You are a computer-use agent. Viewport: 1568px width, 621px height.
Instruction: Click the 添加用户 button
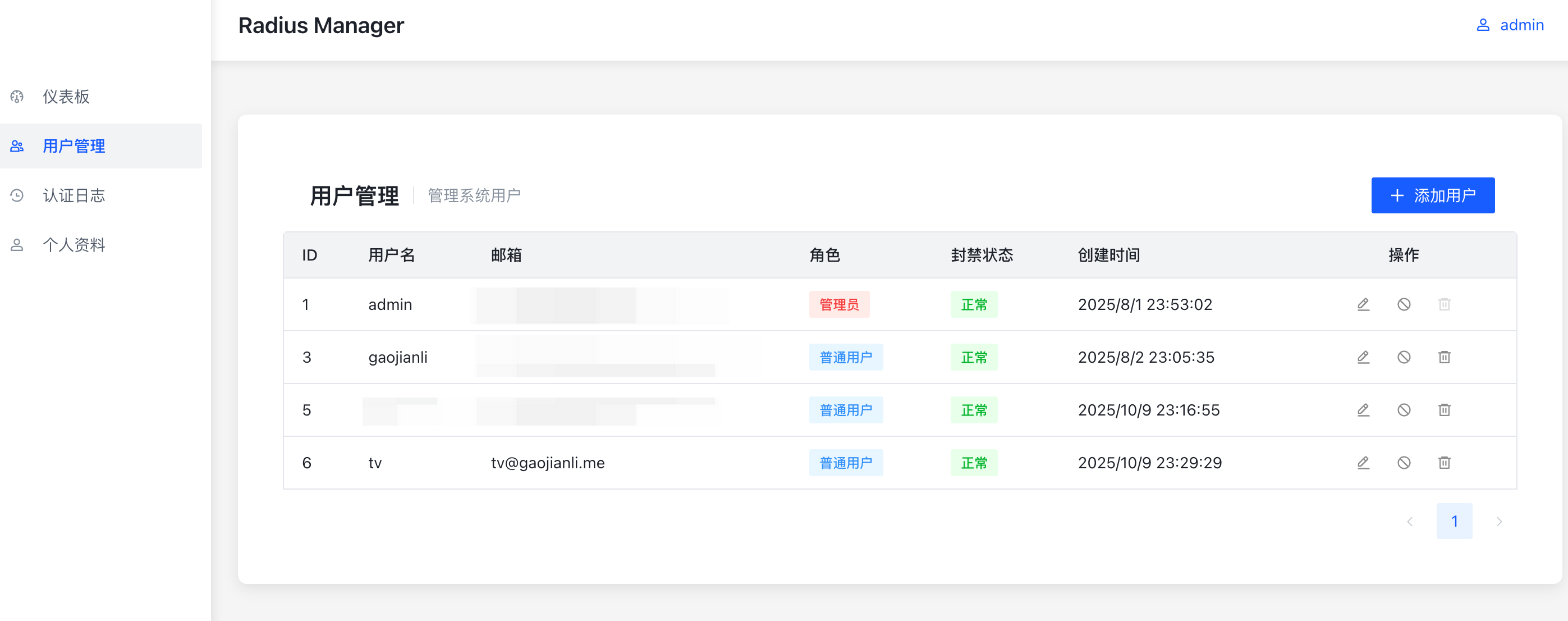click(x=1432, y=195)
